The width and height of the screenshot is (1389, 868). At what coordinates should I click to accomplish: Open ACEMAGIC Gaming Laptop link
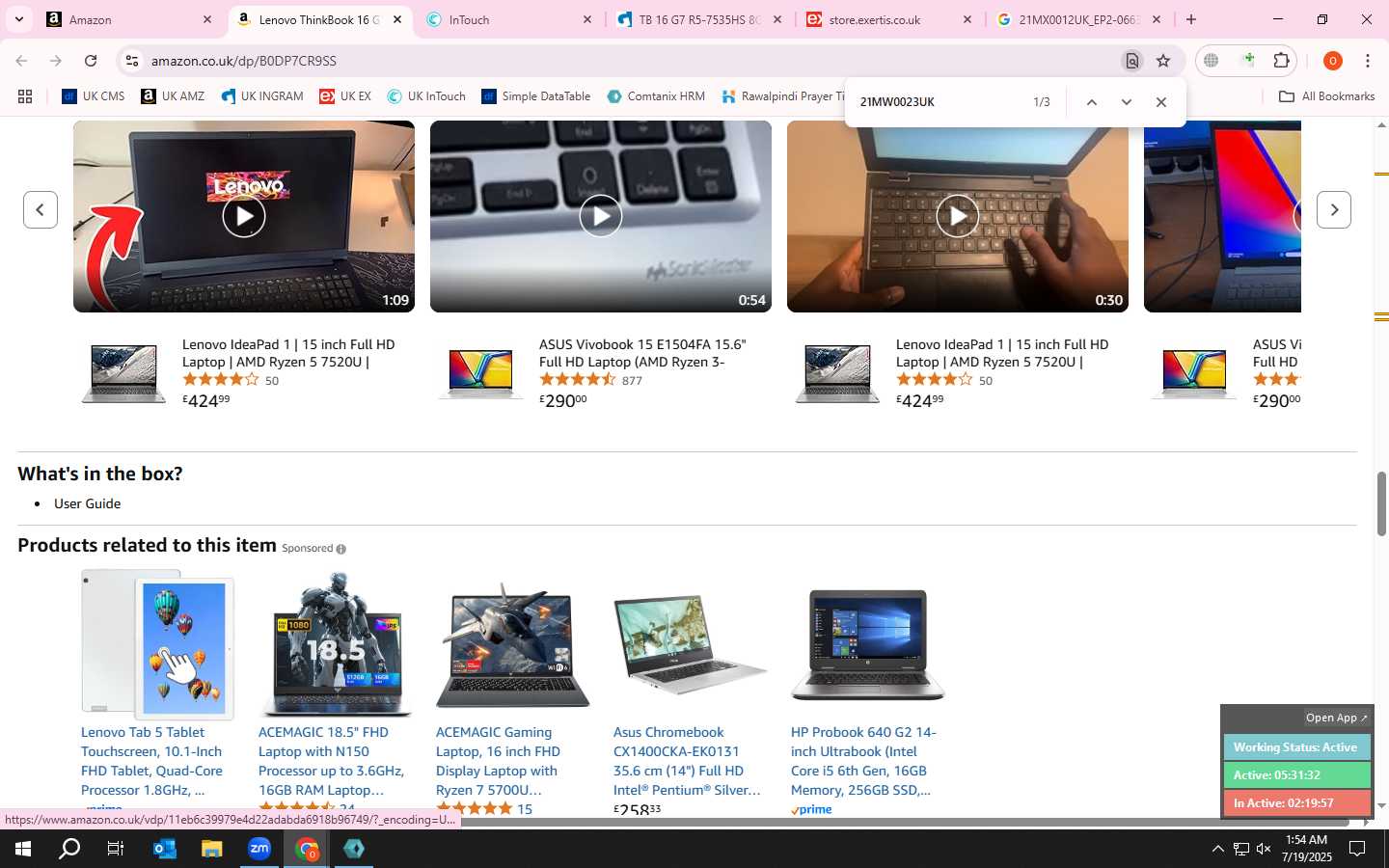point(498,761)
